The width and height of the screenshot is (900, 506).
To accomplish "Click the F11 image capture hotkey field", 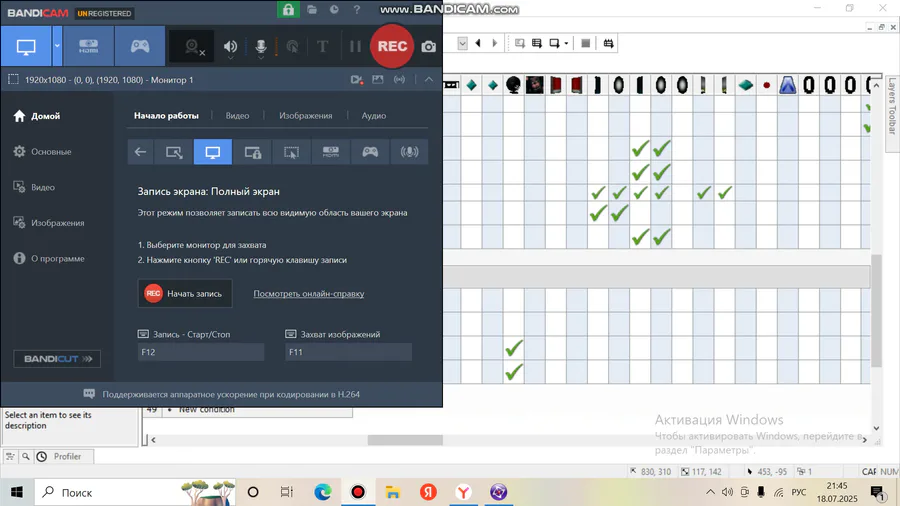I will point(348,352).
